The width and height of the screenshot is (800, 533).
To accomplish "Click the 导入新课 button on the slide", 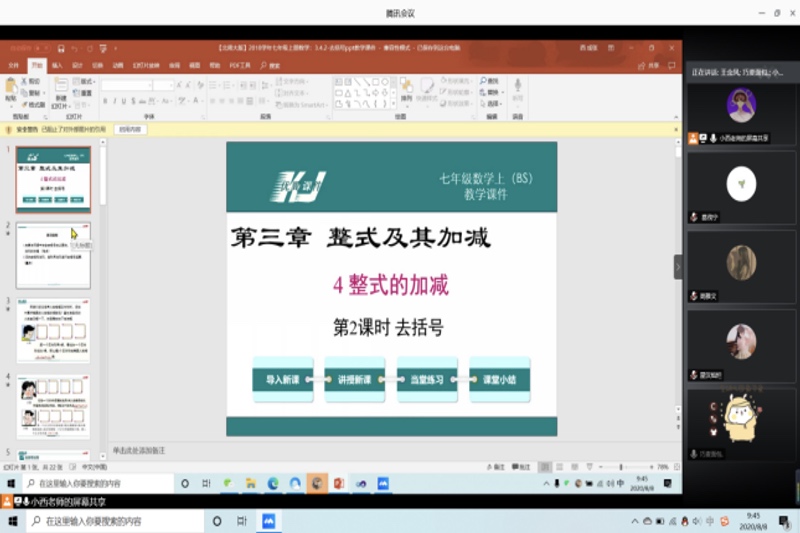I will 283,379.
